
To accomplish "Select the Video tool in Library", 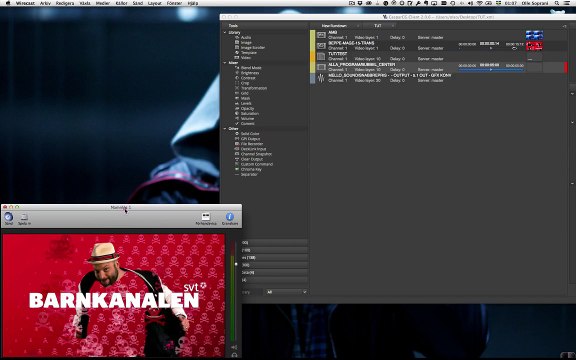I will (x=246, y=58).
